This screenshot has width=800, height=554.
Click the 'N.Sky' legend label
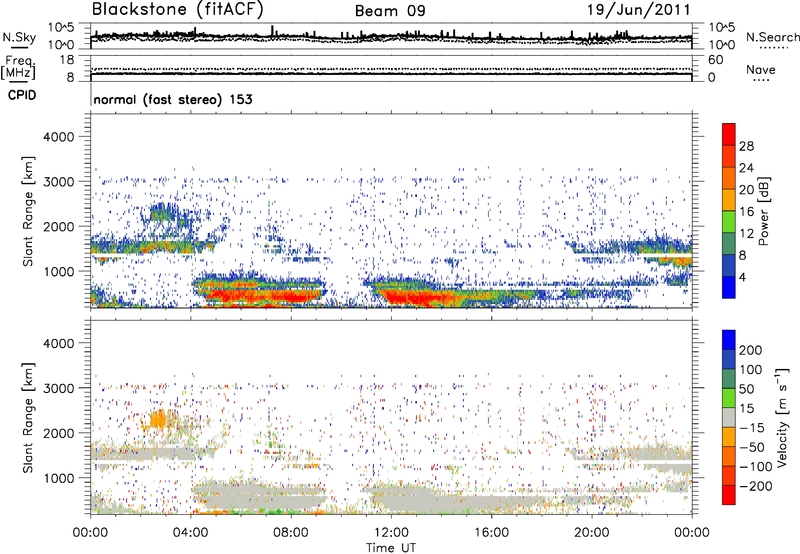point(19,37)
